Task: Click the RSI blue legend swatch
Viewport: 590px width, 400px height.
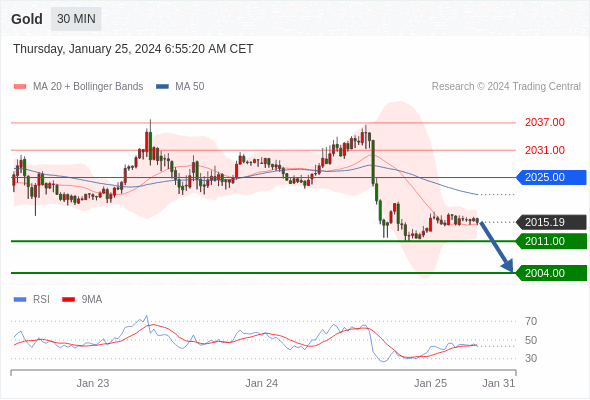Action: click(x=20, y=300)
